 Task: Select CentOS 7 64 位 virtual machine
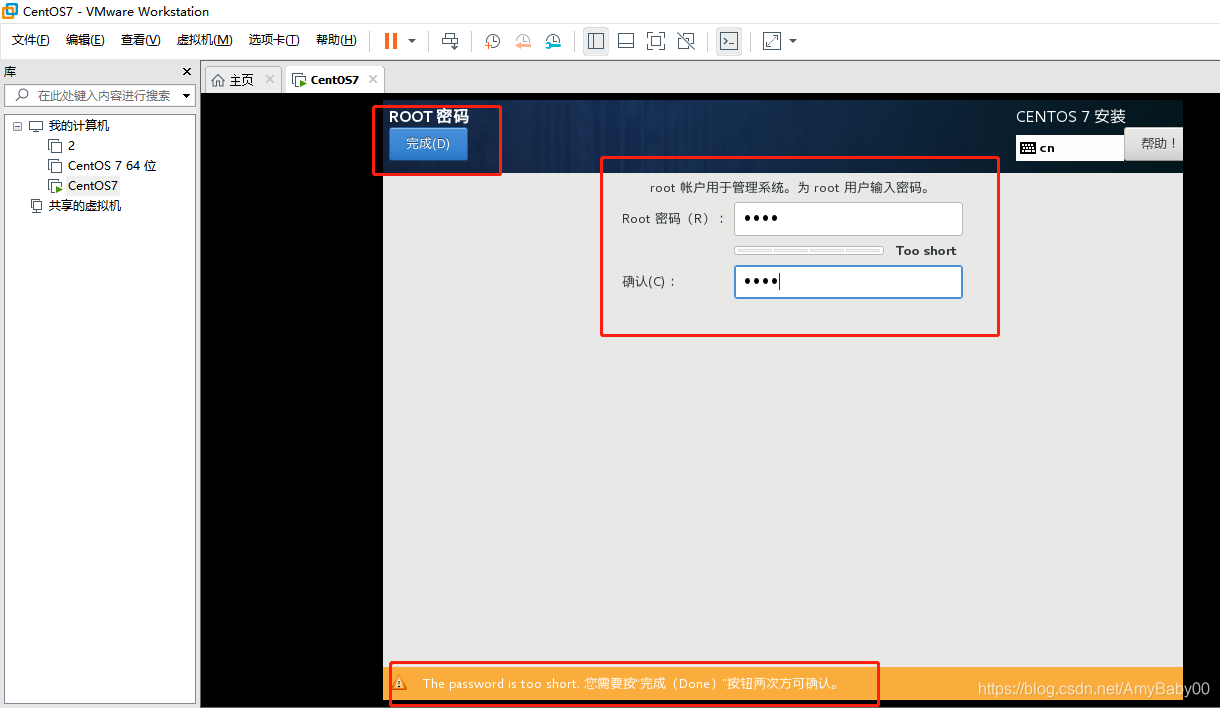(112, 166)
